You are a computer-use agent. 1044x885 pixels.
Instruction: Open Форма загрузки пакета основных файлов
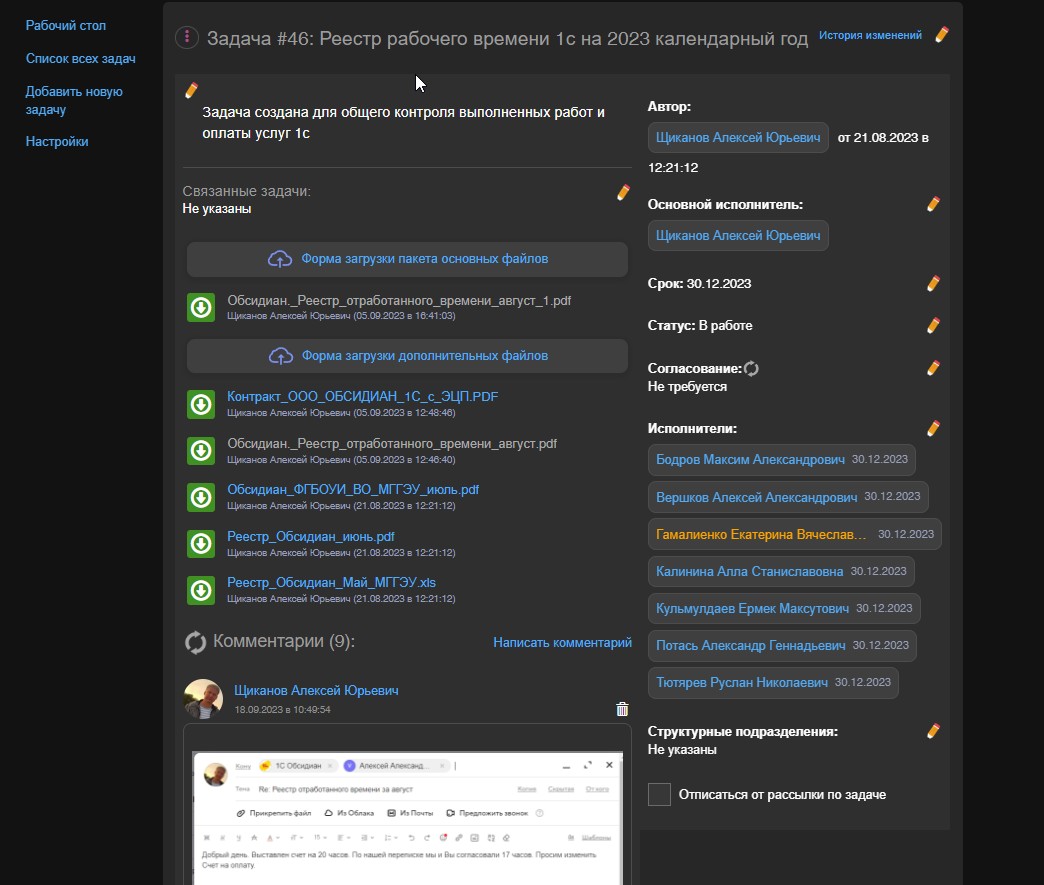tap(408, 259)
